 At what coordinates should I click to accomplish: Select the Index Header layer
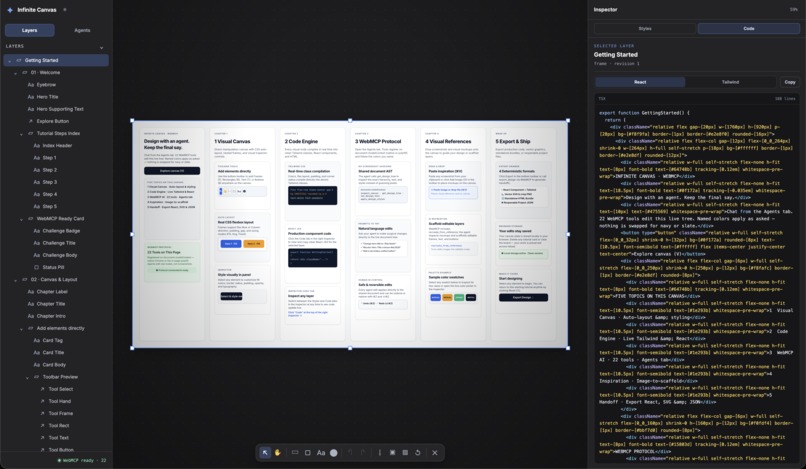point(57,146)
